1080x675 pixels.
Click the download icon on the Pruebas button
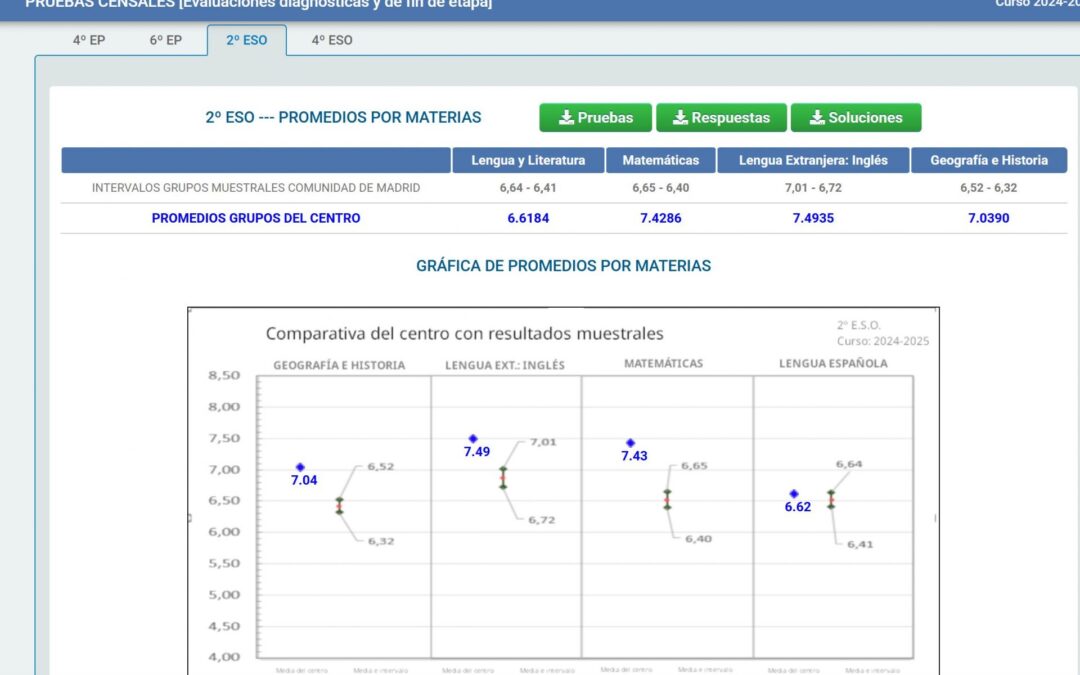pos(566,118)
